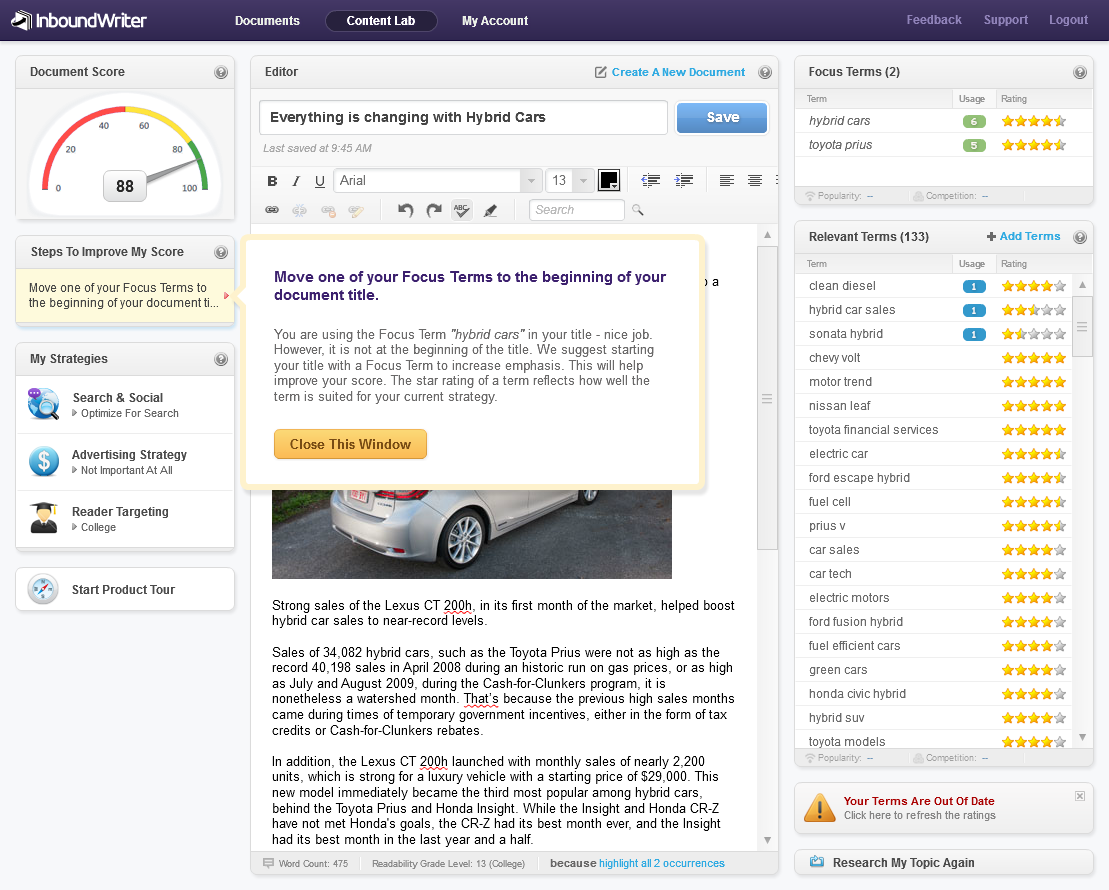Click the highlighter pen icon
Screen dimensions: 1109x890
(490, 210)
